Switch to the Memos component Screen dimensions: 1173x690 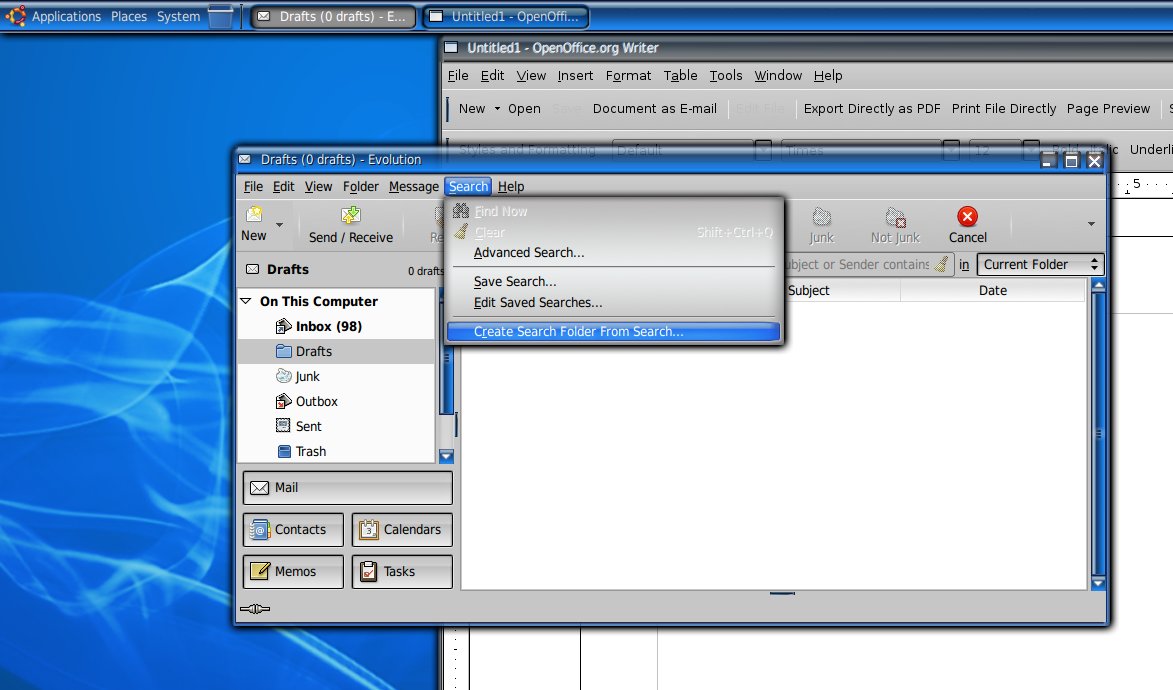coord(293,572)
